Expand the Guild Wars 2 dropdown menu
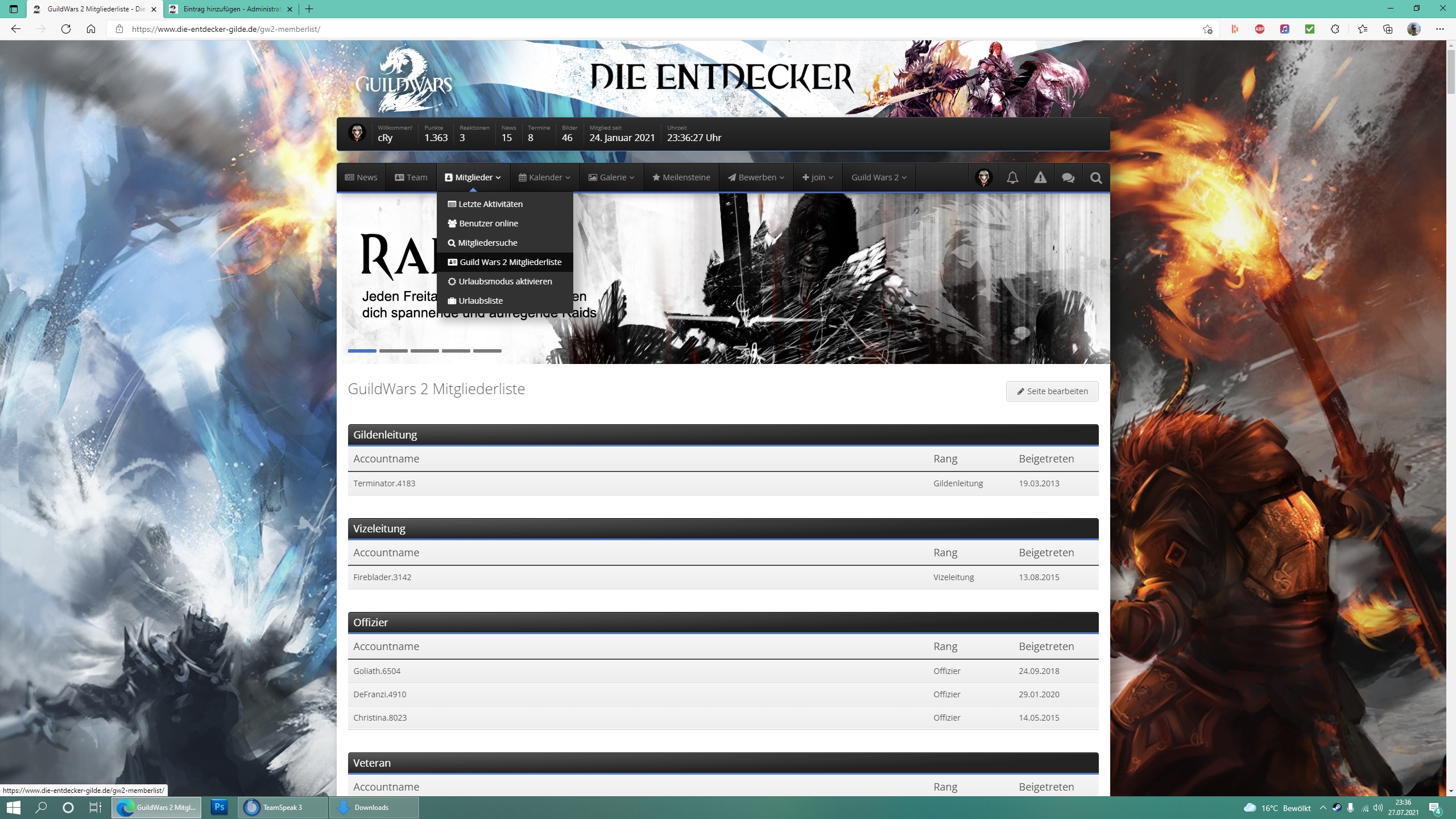This screenshot has height=819, width=1456. (x=879, y=177)
